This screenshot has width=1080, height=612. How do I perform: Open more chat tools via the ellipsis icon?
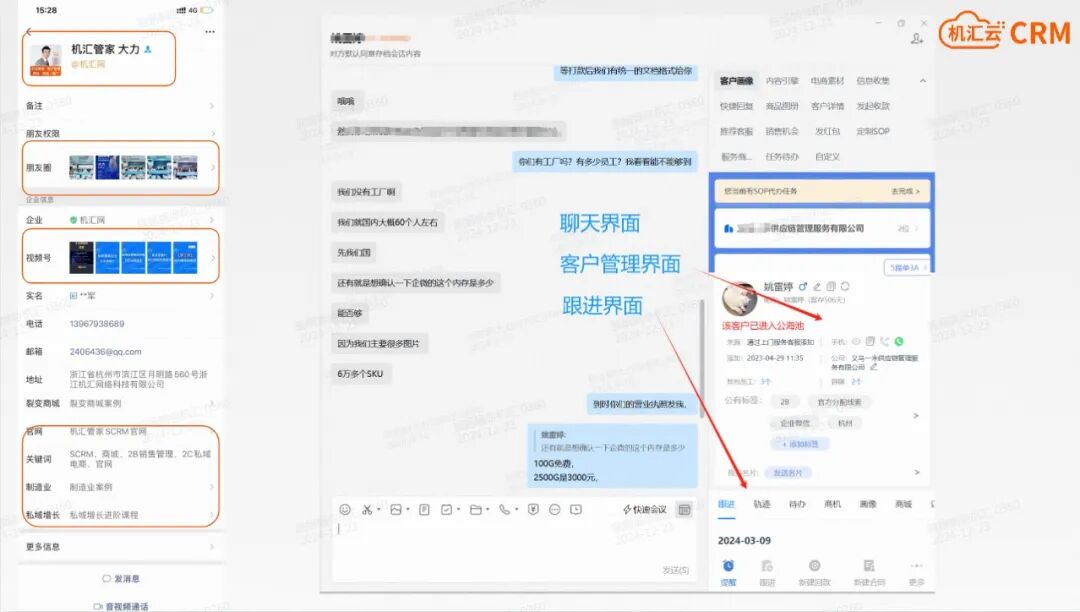(554, 509)
